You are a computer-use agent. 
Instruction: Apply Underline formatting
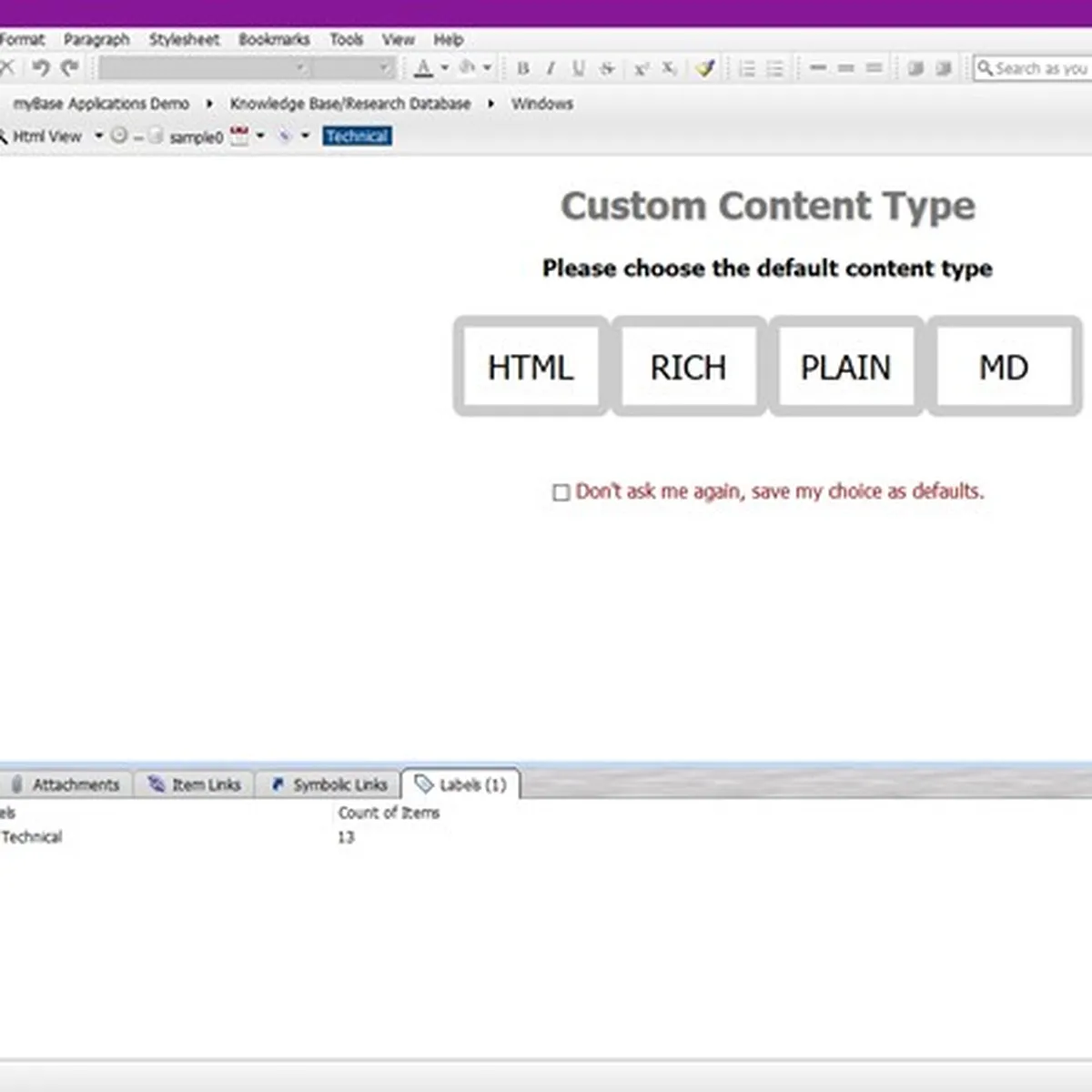[x=579, y=68]
